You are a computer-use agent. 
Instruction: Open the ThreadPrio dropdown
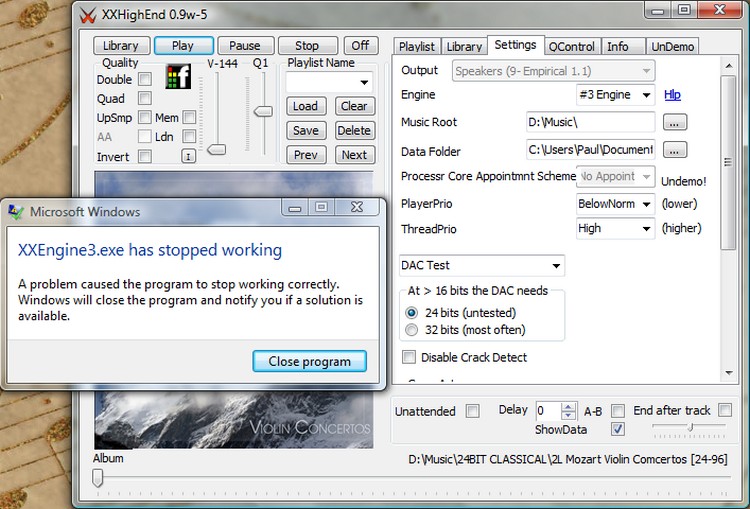point(646,229)
